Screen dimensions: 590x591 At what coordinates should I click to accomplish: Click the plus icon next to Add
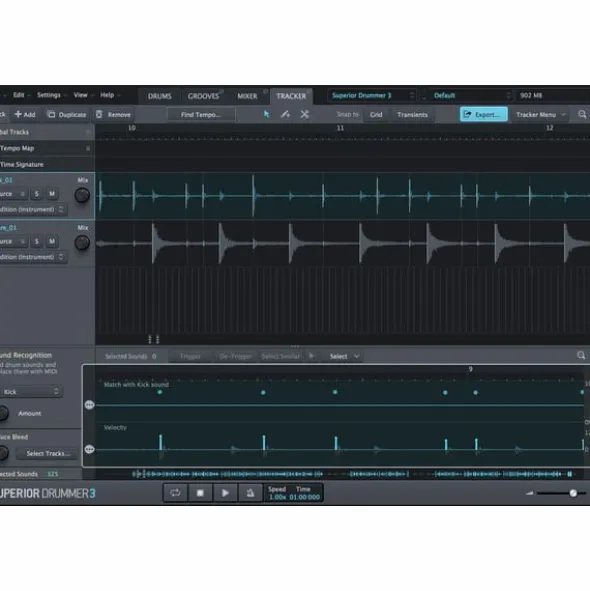point(18,114)
